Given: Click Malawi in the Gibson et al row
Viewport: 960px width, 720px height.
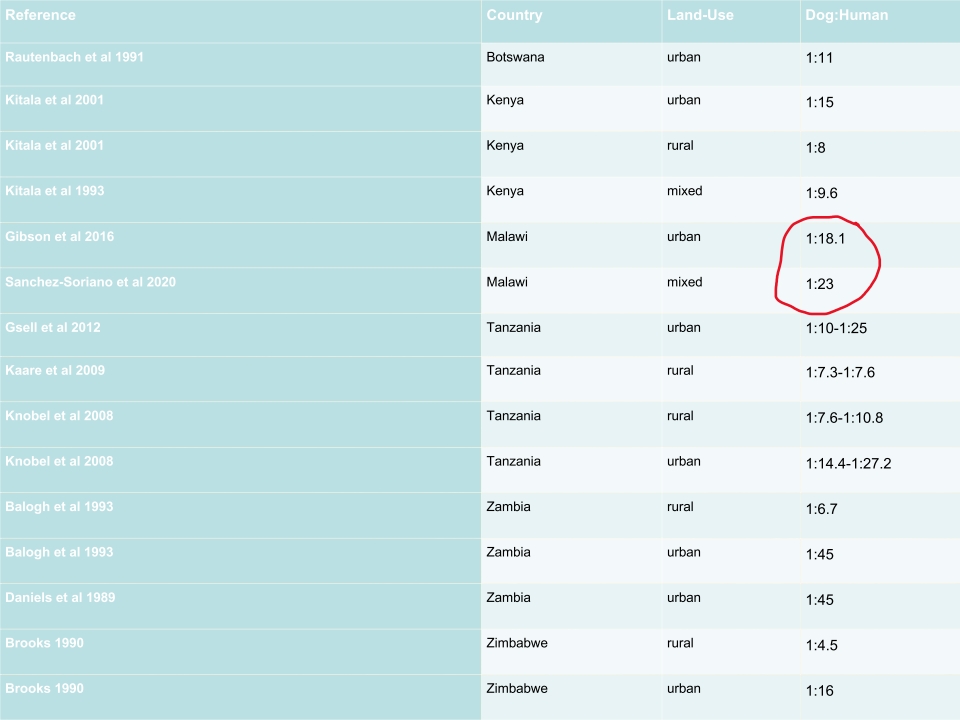Looking at the screenshot, I should (507, 236).
